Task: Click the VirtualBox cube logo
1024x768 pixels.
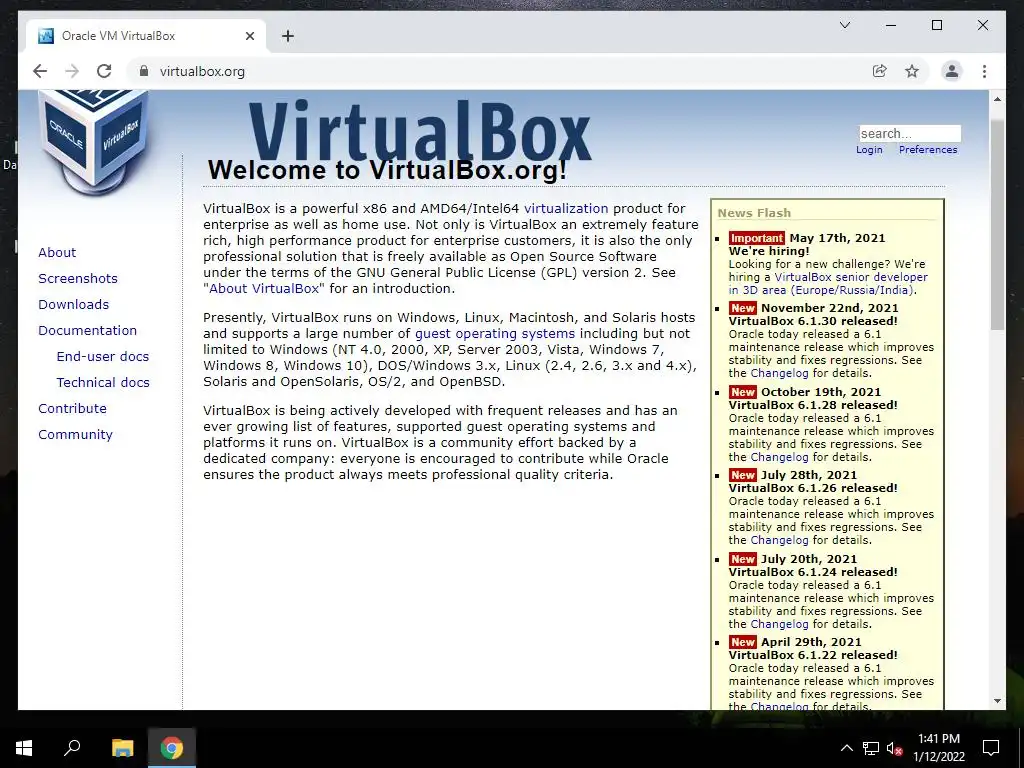Action: pos(92,140)
